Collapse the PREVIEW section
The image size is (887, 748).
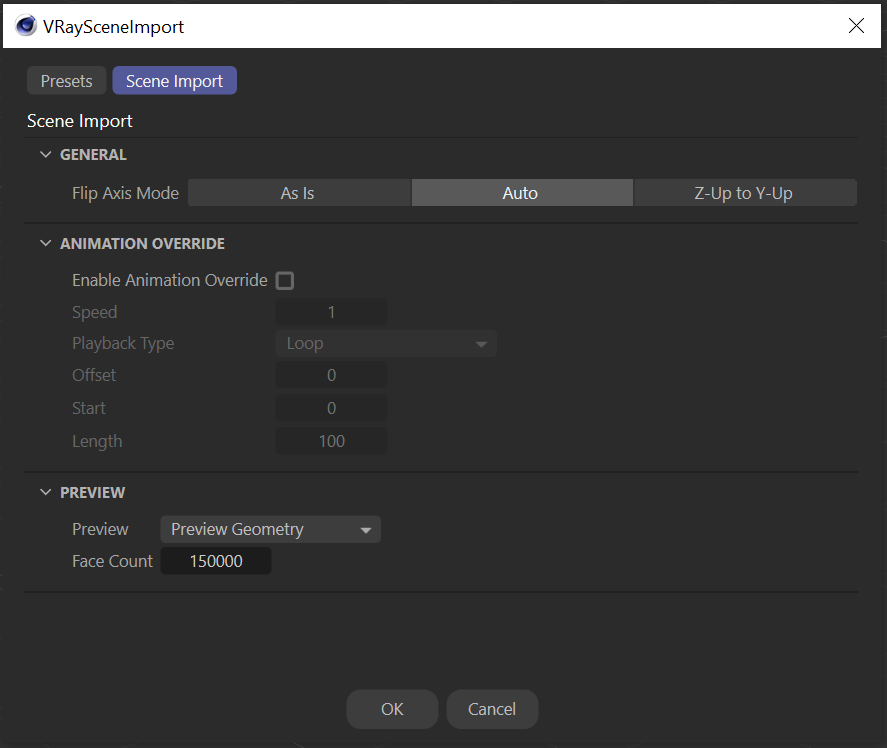click(46, 492)
